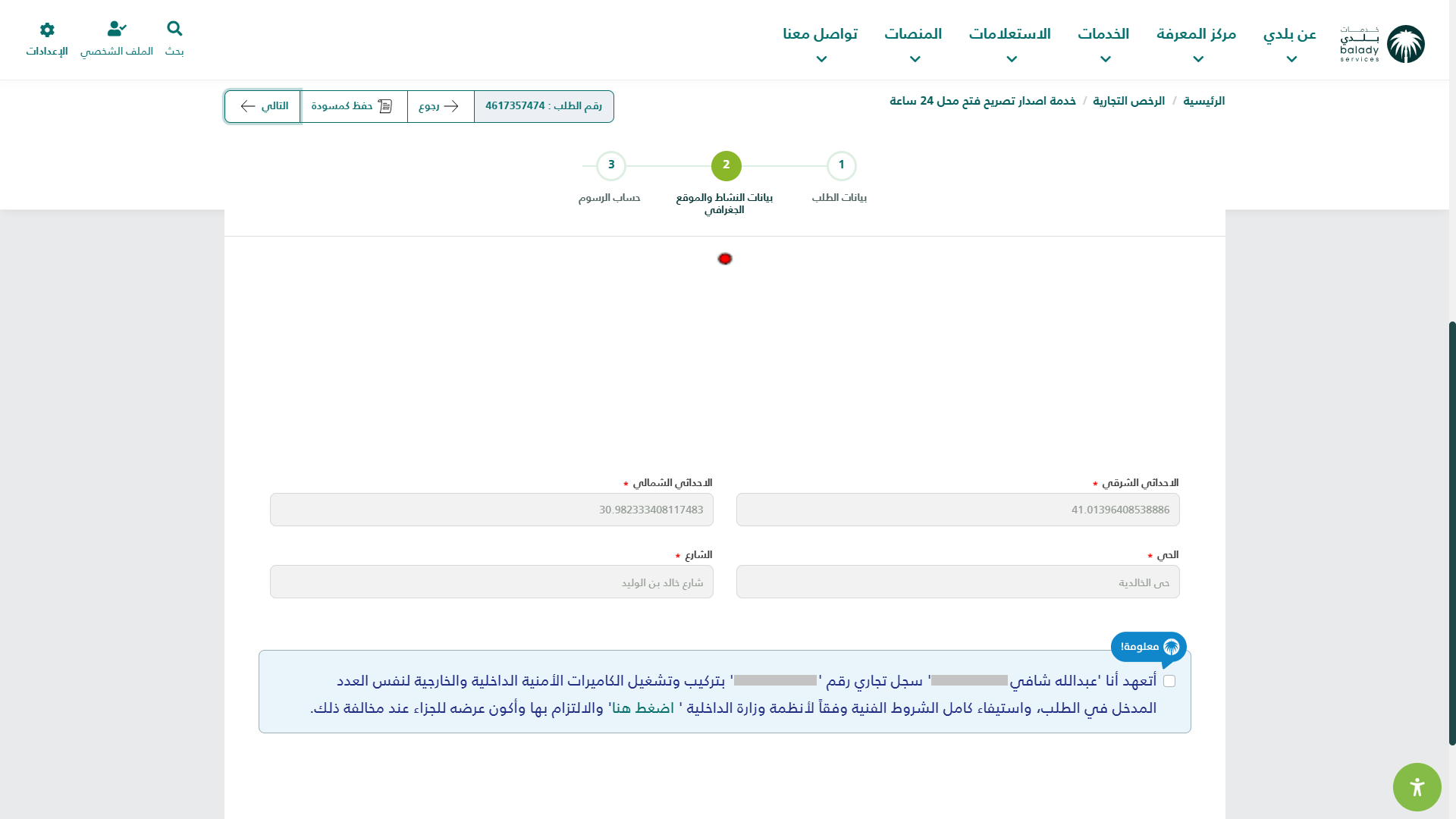The image size is (1456, 819).
Task: Click the الرخص التجارية breadcrumb link
Action: pyautogui.click(x=1128, y=101)
